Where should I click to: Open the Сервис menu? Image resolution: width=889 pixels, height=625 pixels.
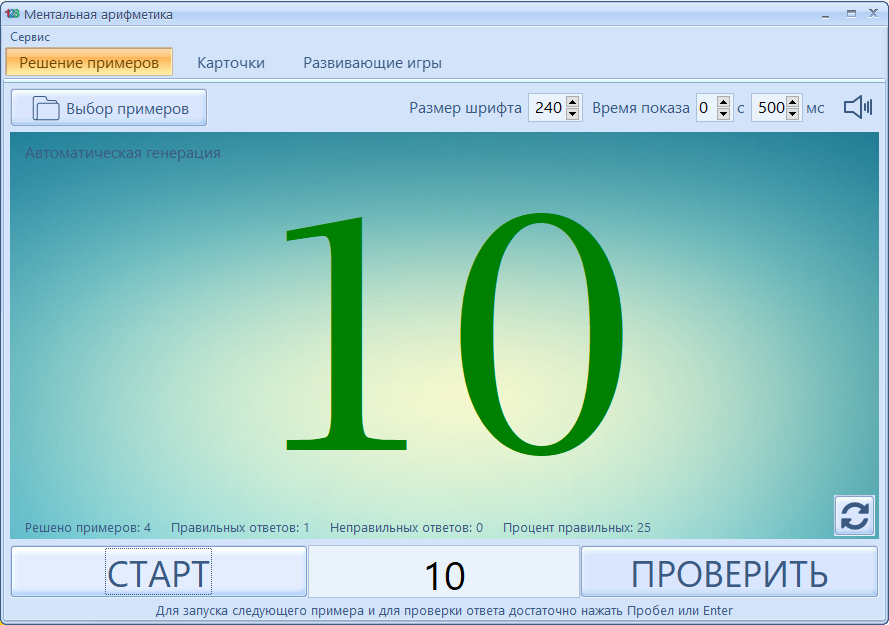point(28,36)
